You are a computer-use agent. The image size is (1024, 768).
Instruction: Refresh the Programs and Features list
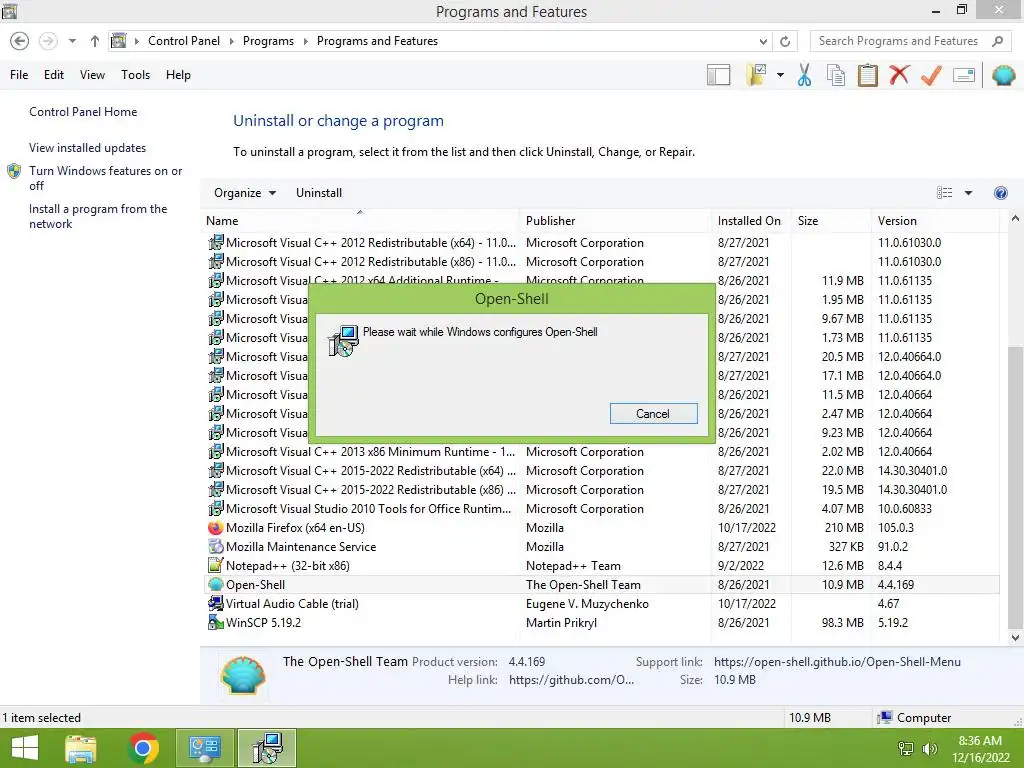(x=785, y=41)
